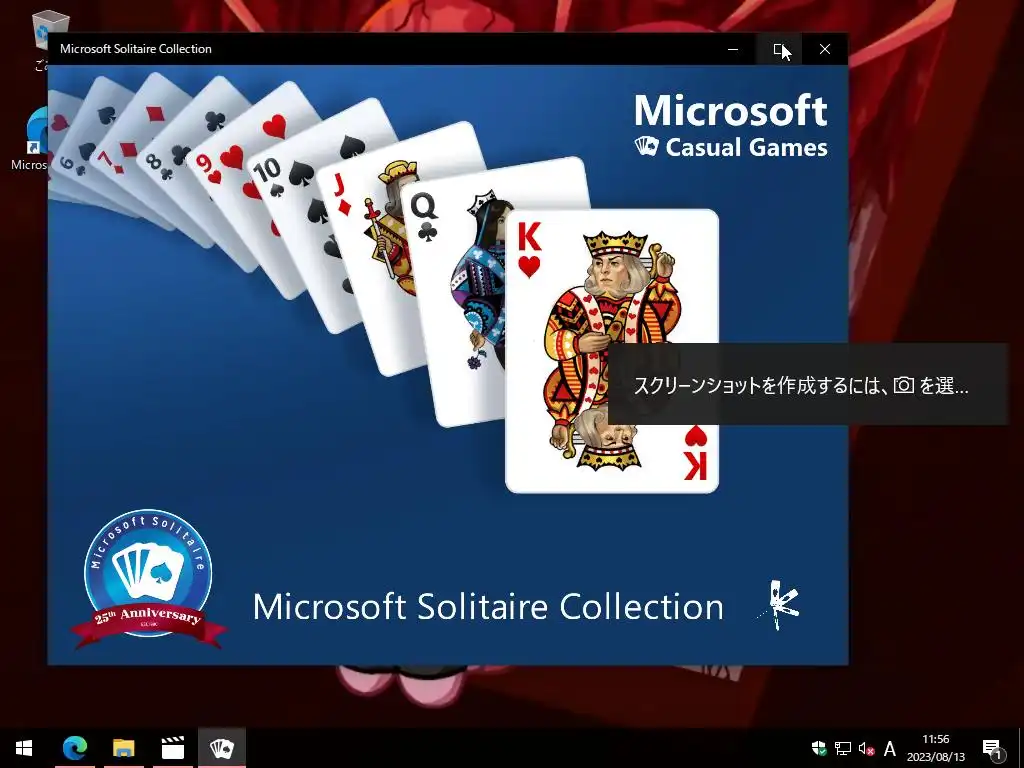Open the clapperboard Movies & TV taskbar app

pos(172,748)
